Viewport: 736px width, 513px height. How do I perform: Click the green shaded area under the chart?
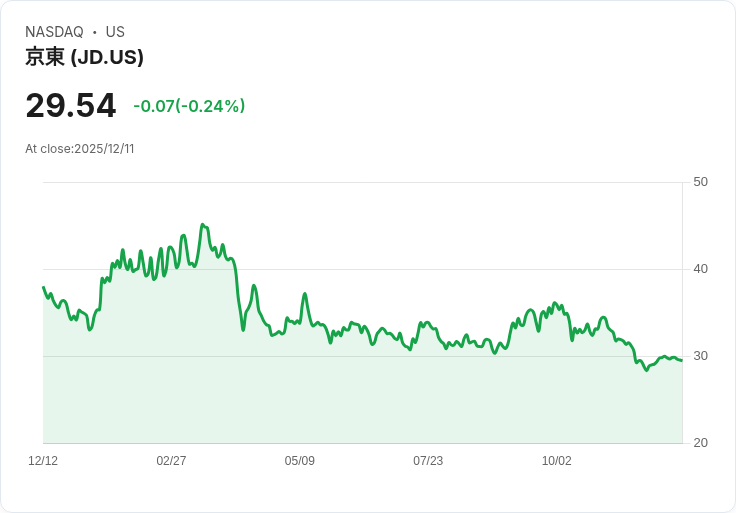(x=360, y=400)
